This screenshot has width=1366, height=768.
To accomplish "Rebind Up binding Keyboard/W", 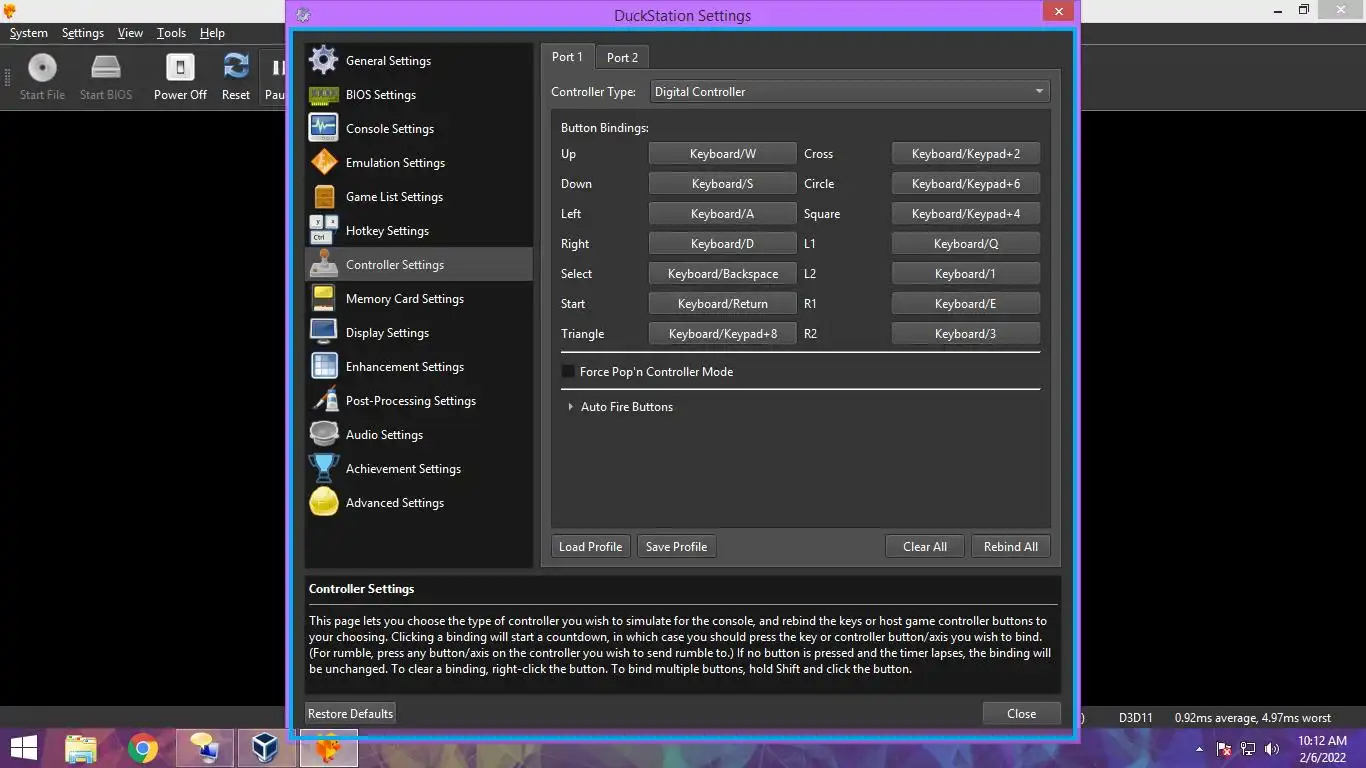I will (x=723, y=154).
